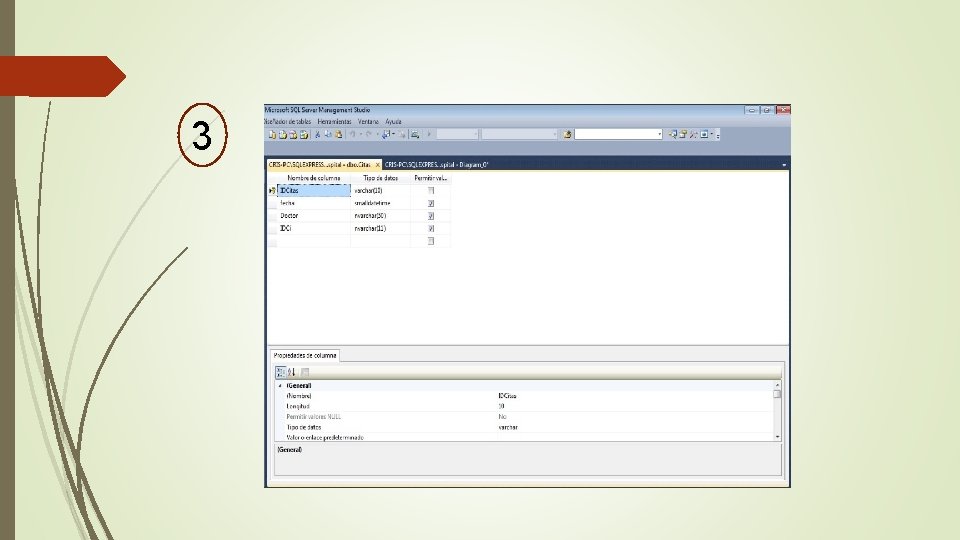Open the toolbar search combo box dropdown
Screen dimensions: 960x540
pos(659,135)
